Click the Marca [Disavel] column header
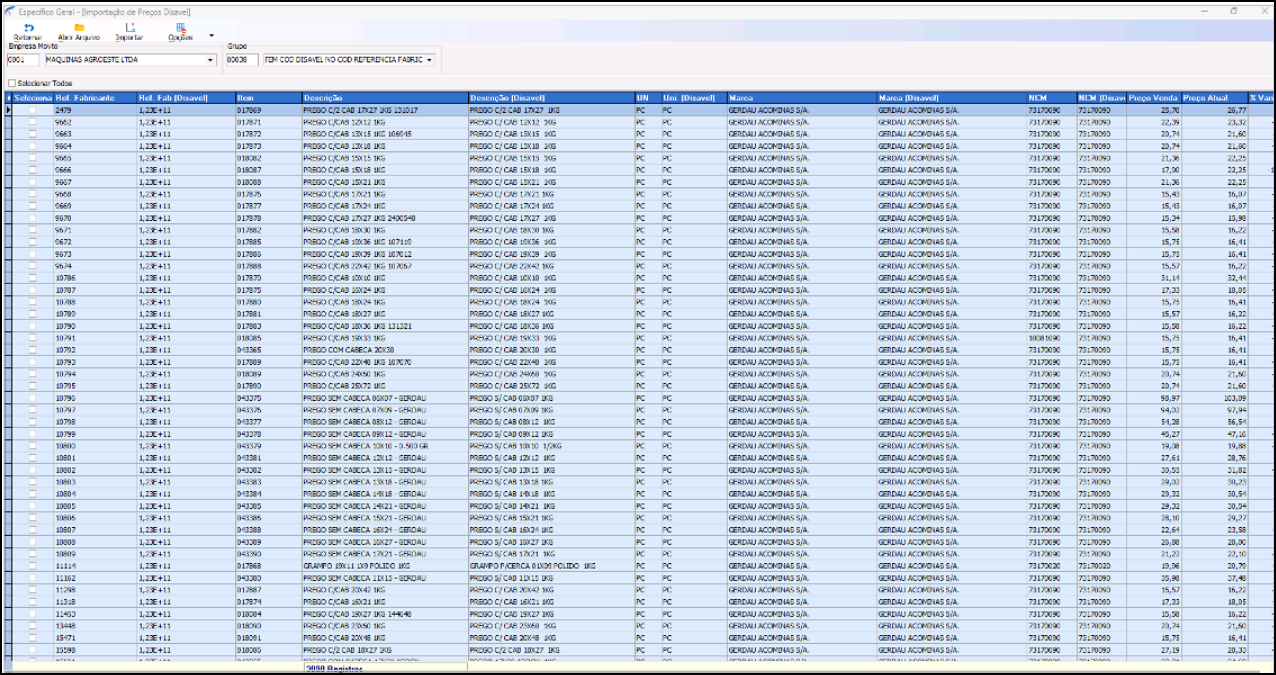 pyautogui.click(x=951, y=98)
